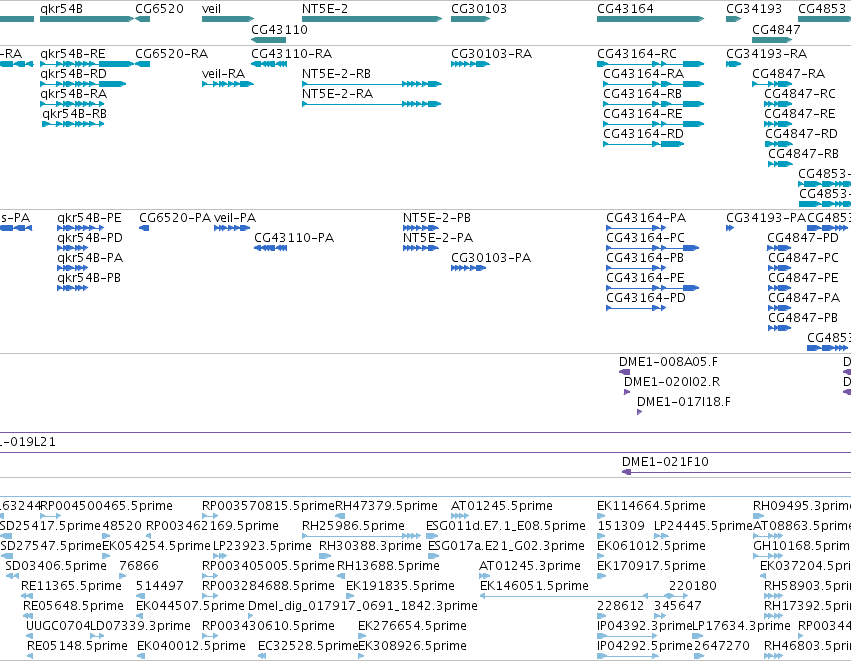Select protein NT5E-2-PA
The image size is (851, 661).
point(437,238)
